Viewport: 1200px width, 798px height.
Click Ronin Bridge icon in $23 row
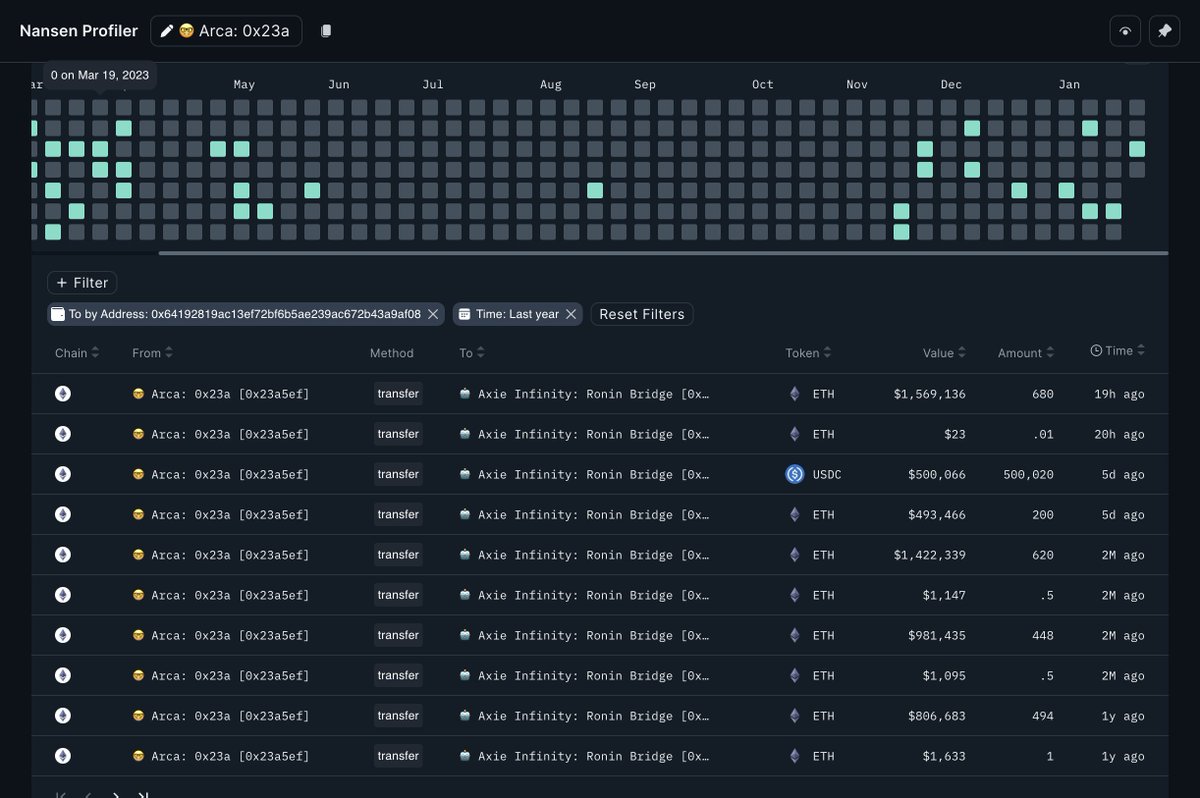465,434
